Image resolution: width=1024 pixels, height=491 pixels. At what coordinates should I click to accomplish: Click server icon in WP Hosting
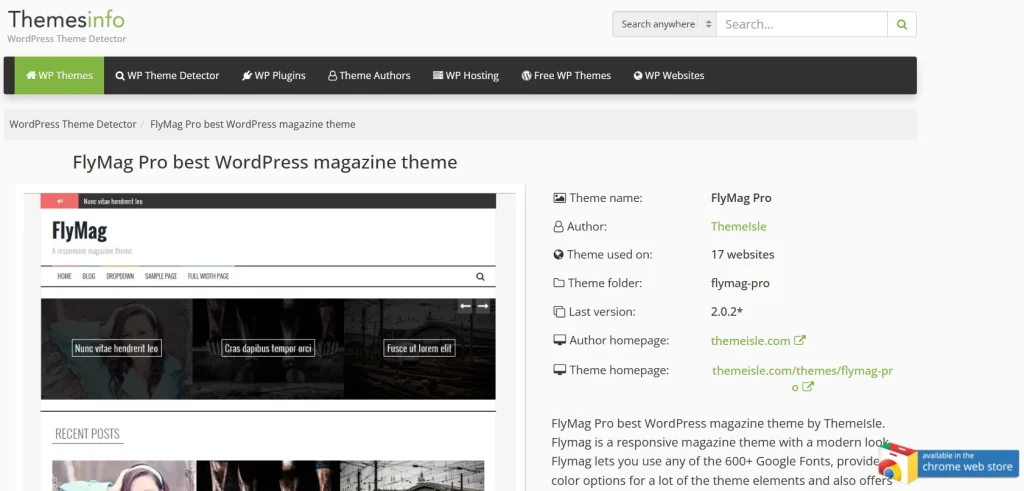(x=438, y=75)
